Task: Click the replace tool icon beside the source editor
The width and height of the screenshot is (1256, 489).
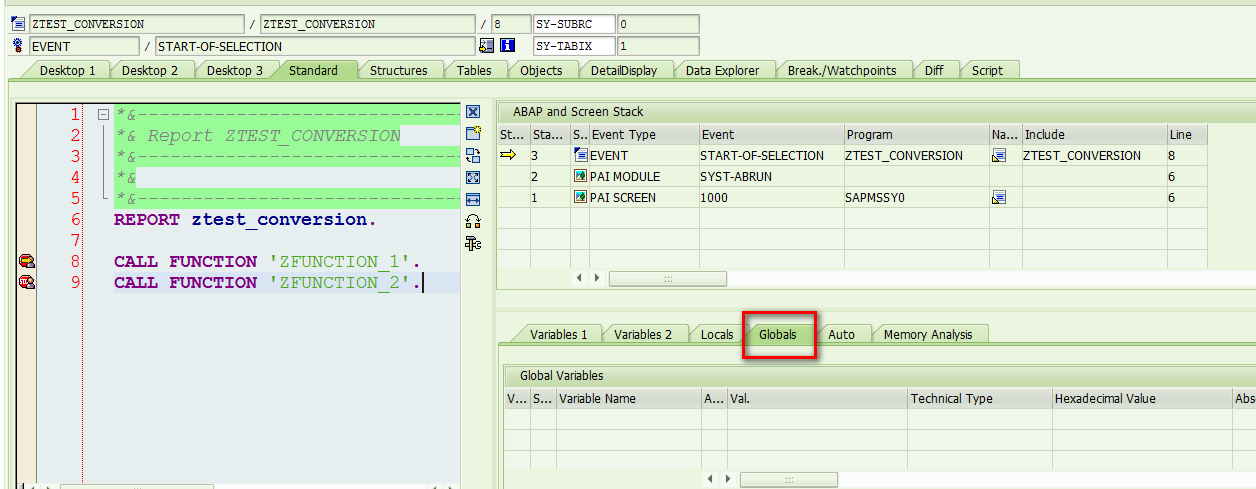Action: (x=474, y=155)
